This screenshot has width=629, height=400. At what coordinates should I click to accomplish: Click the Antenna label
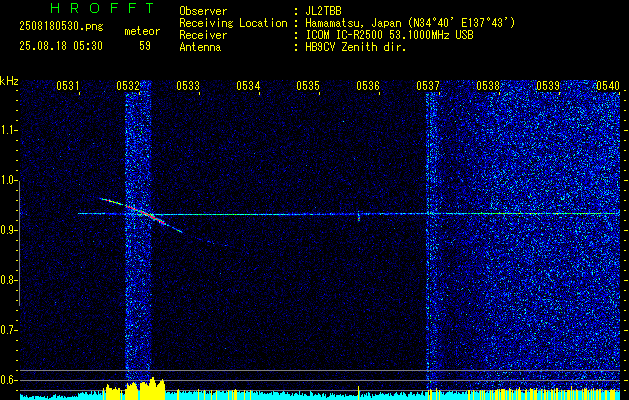[x=200, y=47]
